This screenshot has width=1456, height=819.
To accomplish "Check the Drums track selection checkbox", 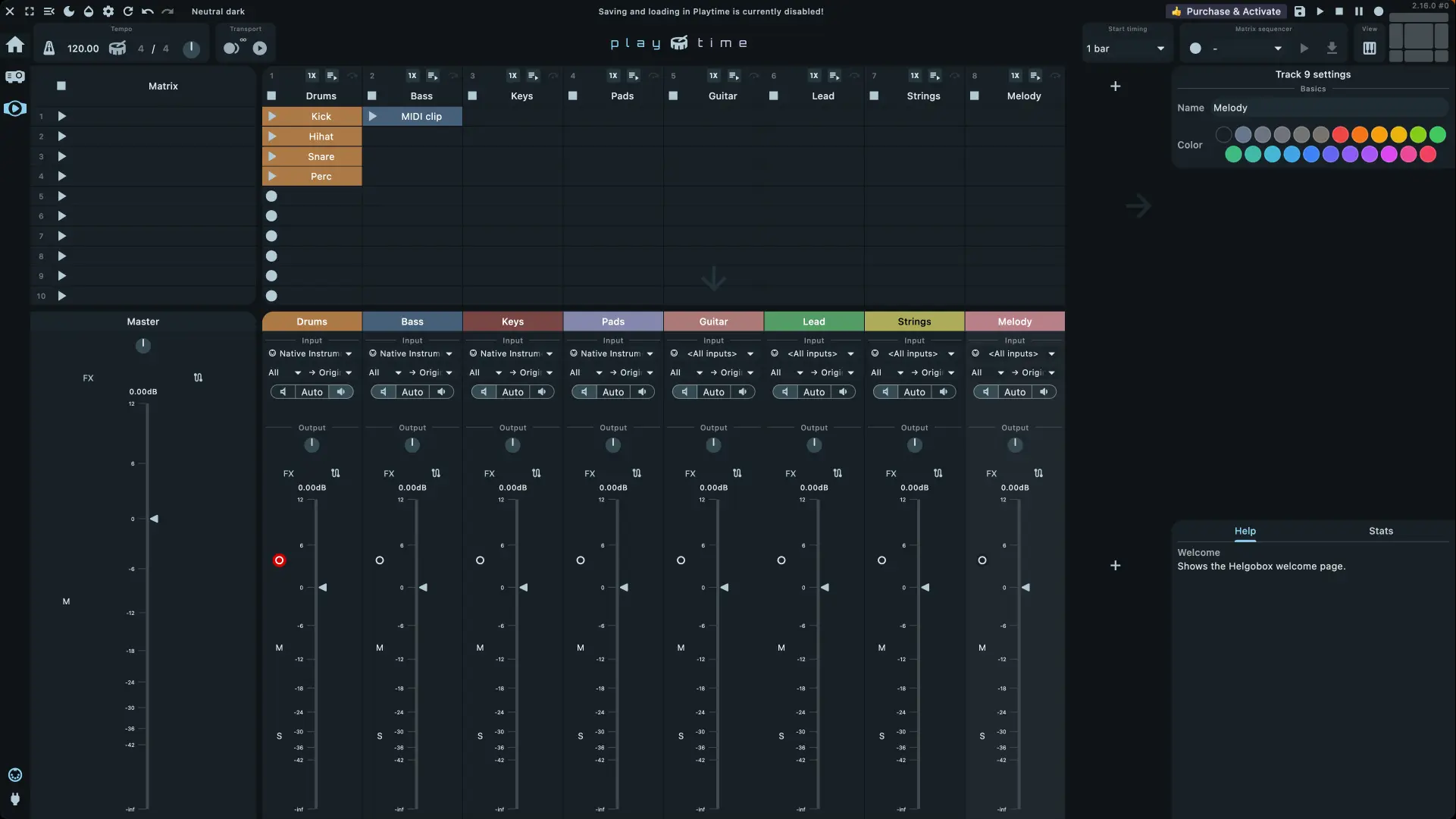I will click(x=271, y=96).
